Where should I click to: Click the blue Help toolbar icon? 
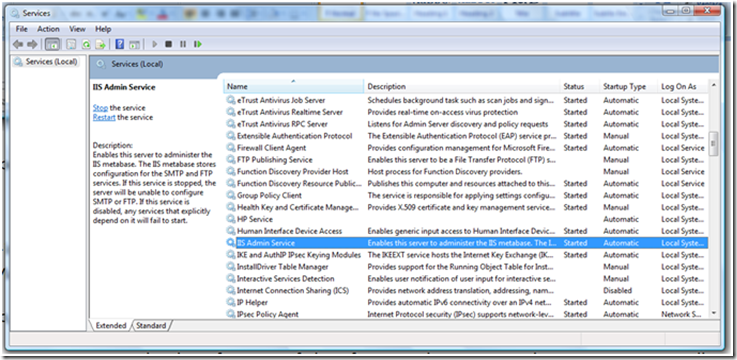120,44
